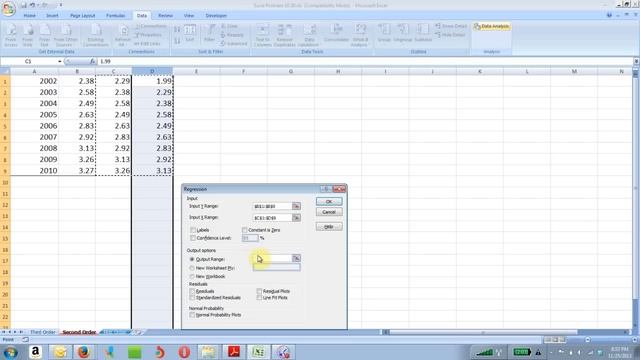Click the Data Analysis button in ribbon
The width and height of the screenshot is (640, 360).
491,27
